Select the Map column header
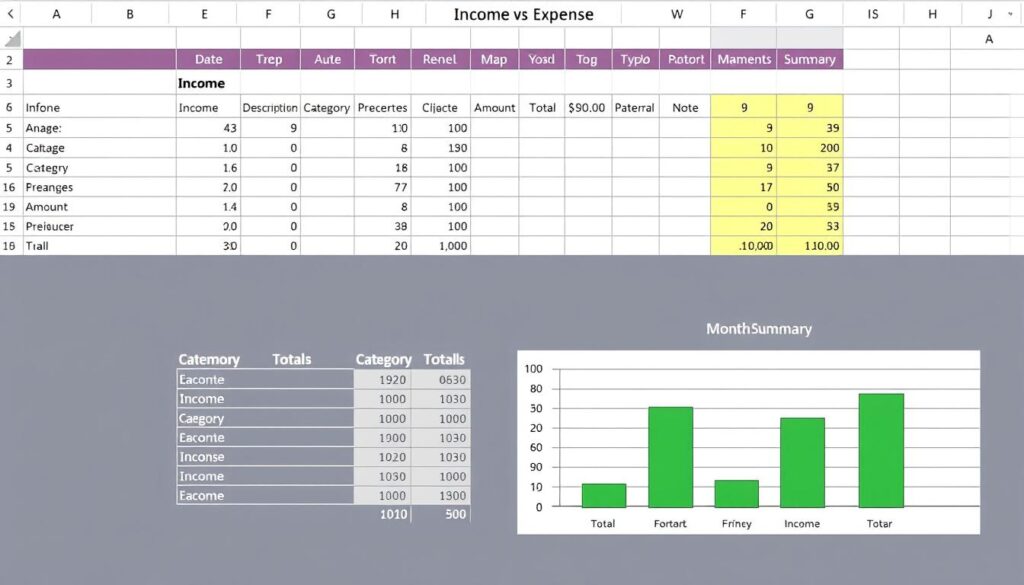Viewport: 1024px width, 585px height. click(x=493, y=59)
